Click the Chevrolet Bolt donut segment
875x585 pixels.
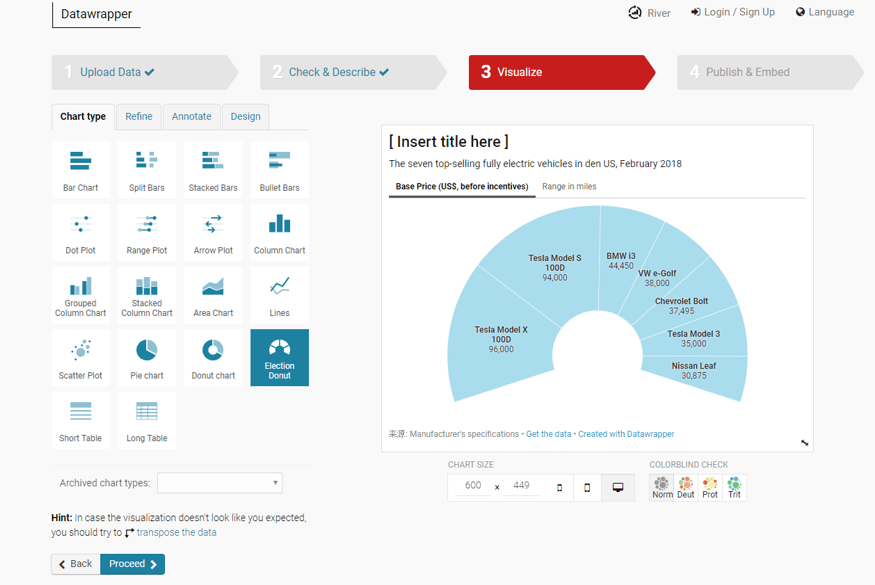(681, 305)
